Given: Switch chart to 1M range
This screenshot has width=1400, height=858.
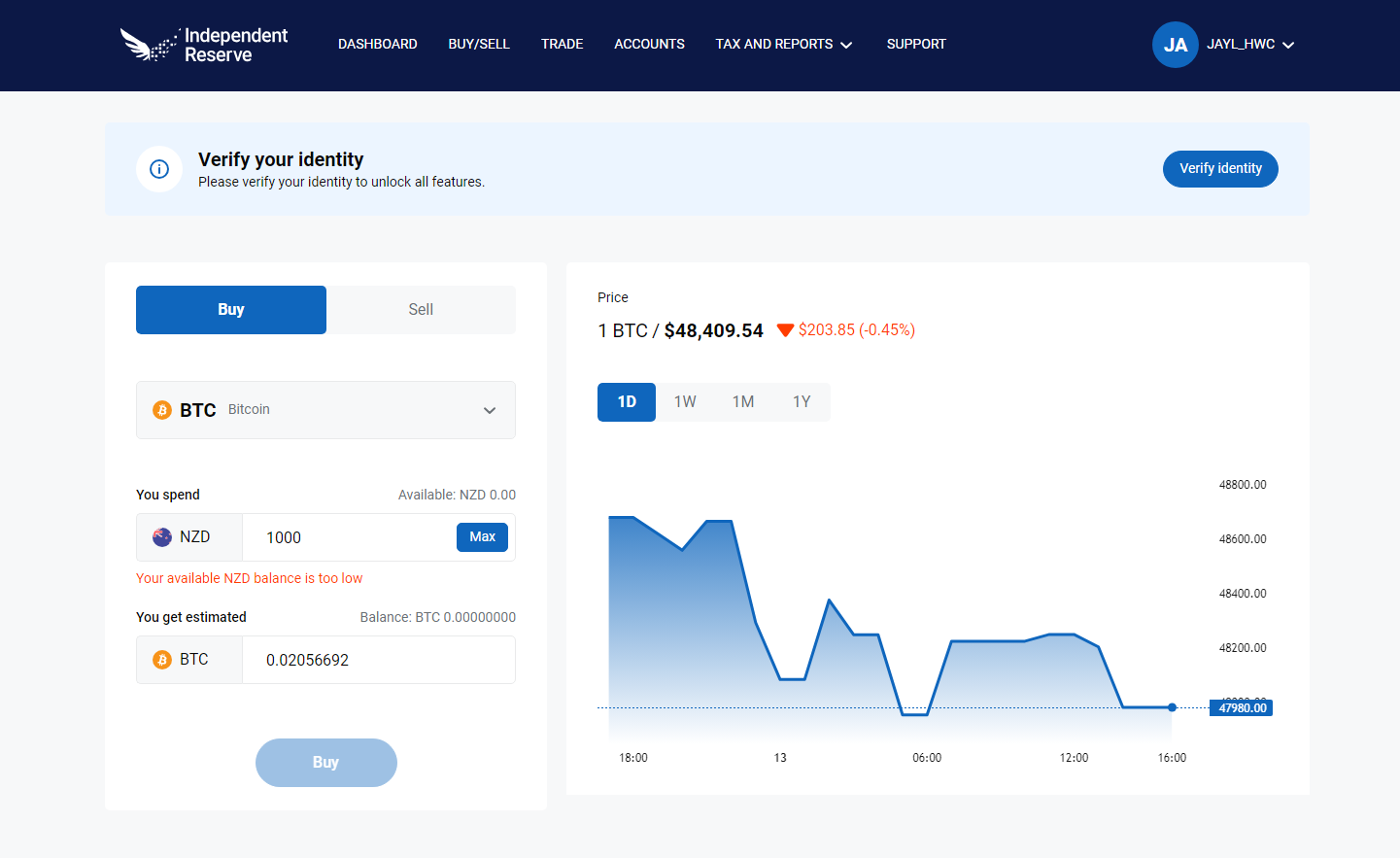Looking at the screenshot, I should pos(743,402).
